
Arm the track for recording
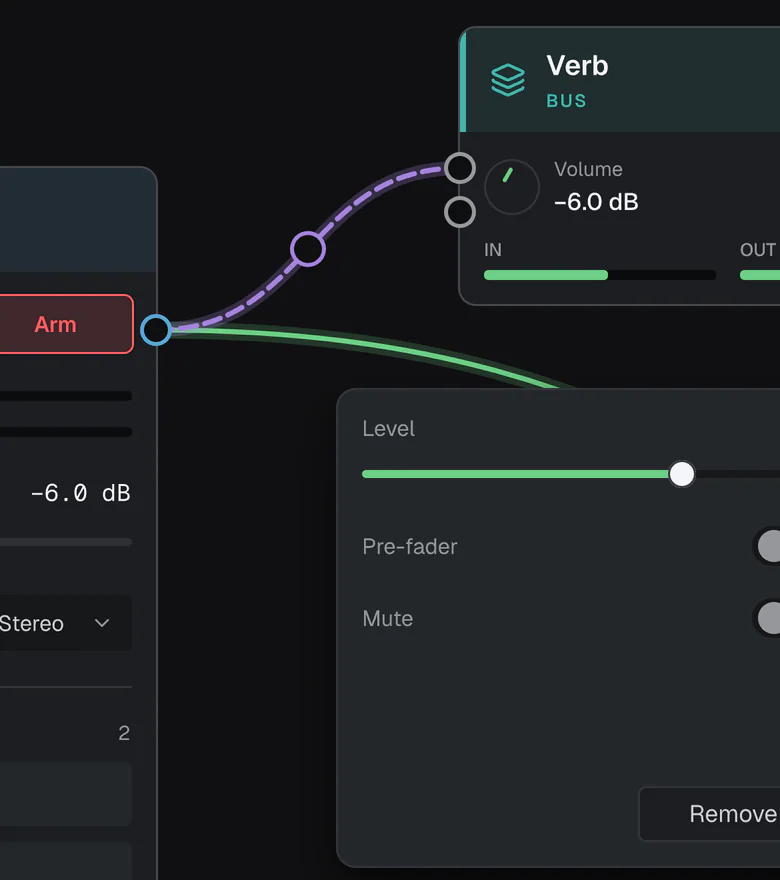point(66,324)
